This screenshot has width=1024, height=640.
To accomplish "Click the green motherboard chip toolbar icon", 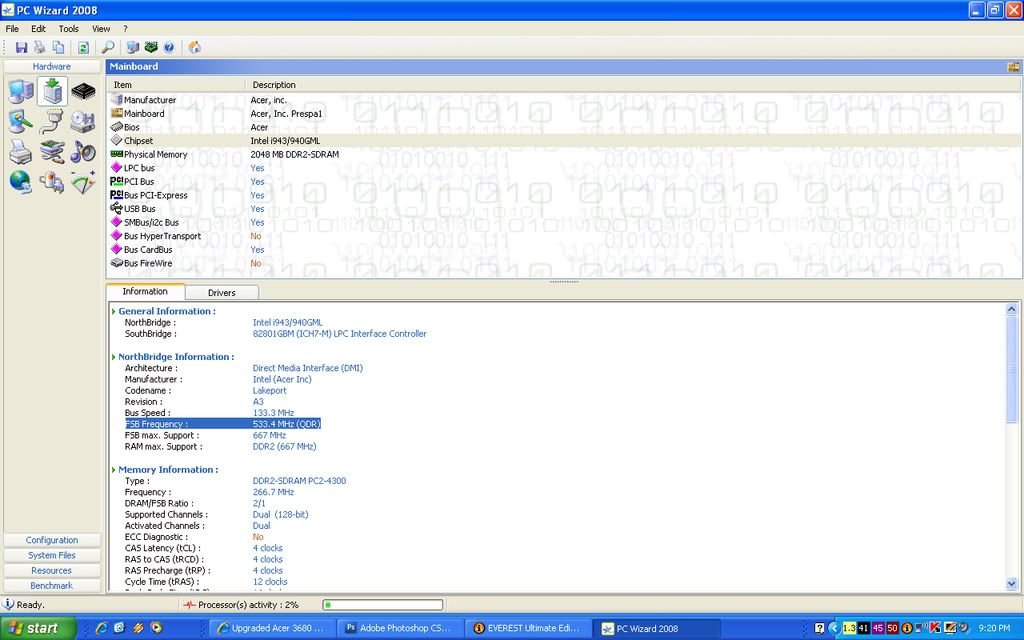I will click(152, 48).
